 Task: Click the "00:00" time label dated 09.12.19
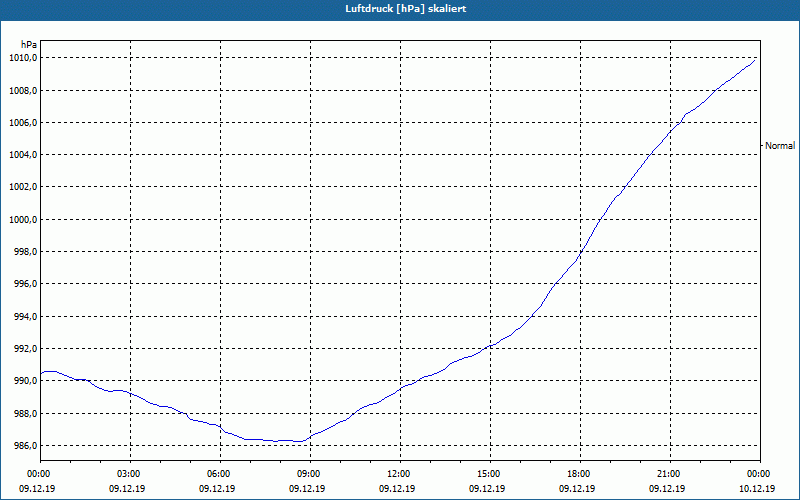(40, 474)
